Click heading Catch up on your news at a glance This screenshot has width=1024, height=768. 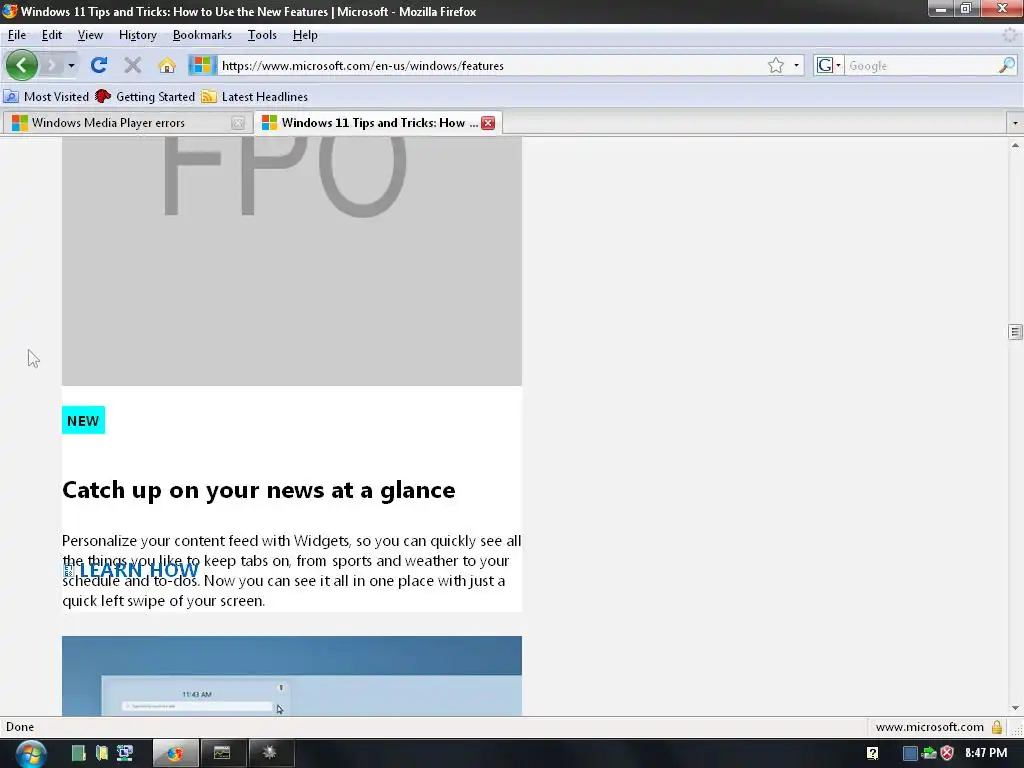[259, 490]
